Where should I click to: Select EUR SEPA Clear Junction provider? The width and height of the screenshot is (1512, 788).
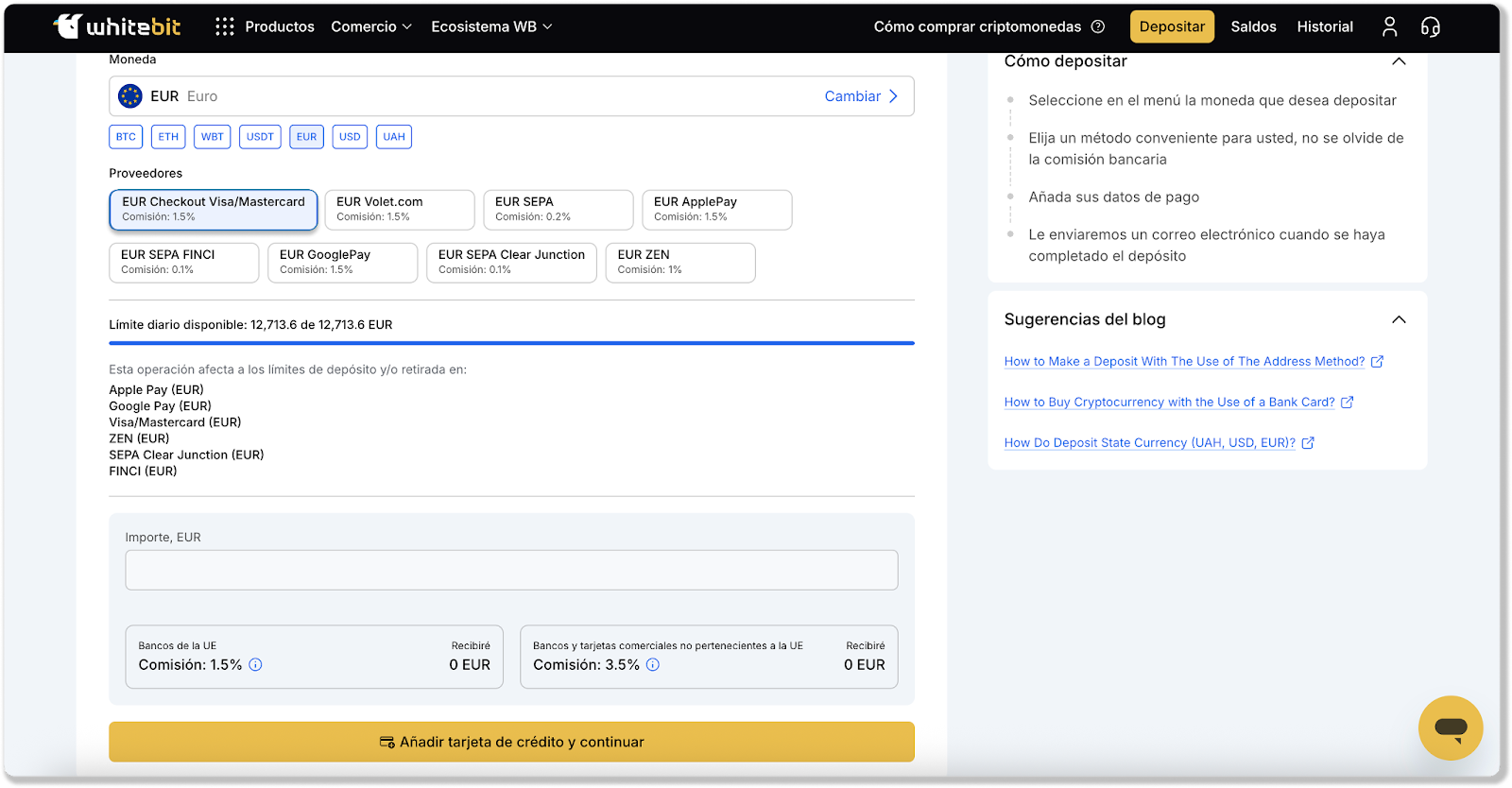tap(512, 263)
